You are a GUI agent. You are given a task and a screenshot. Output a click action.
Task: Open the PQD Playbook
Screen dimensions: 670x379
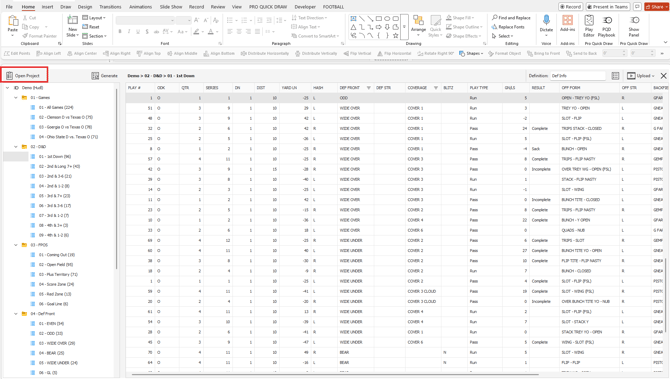tap(606, 26)
